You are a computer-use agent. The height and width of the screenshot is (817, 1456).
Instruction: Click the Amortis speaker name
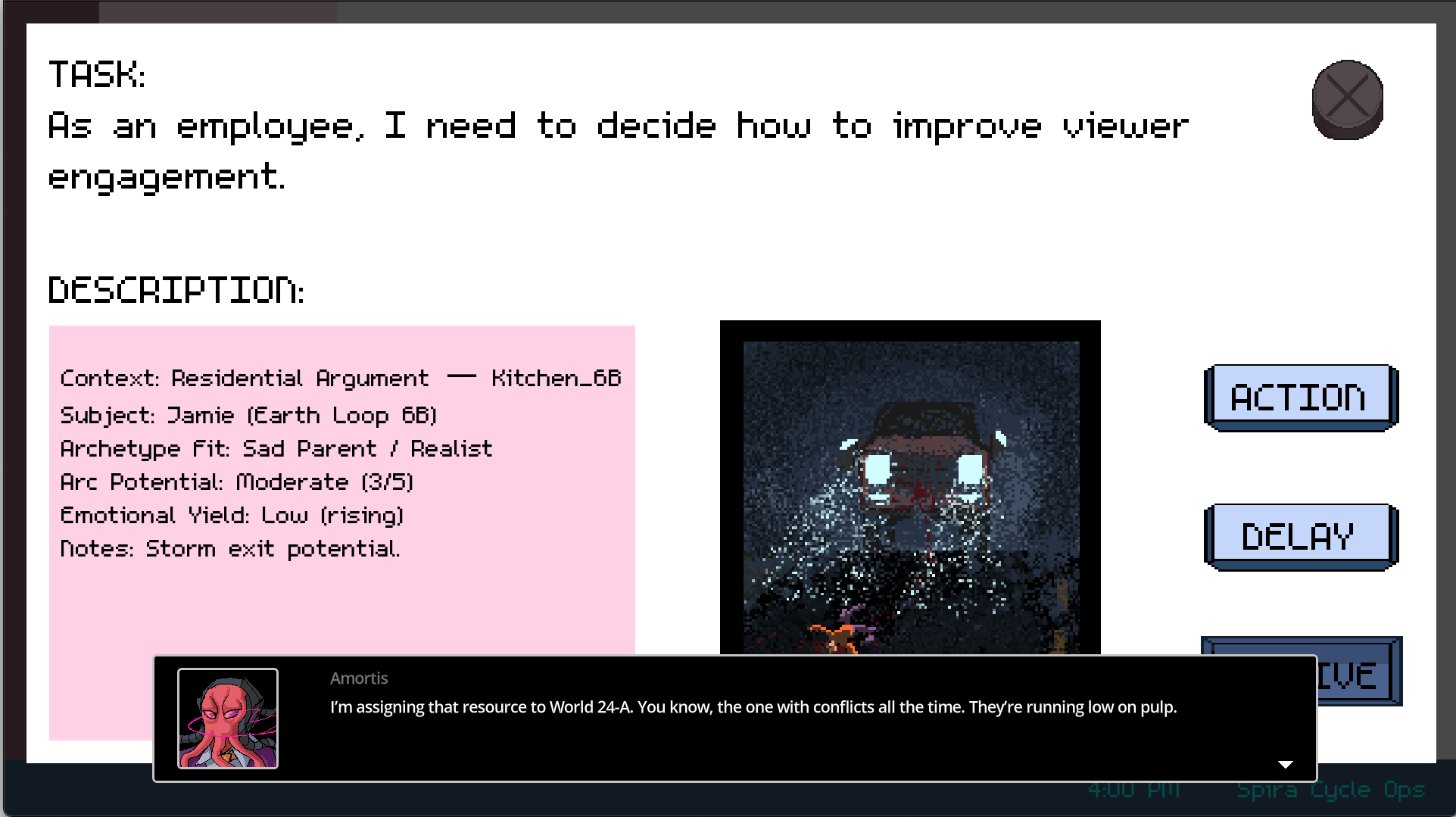click(359, 678)
